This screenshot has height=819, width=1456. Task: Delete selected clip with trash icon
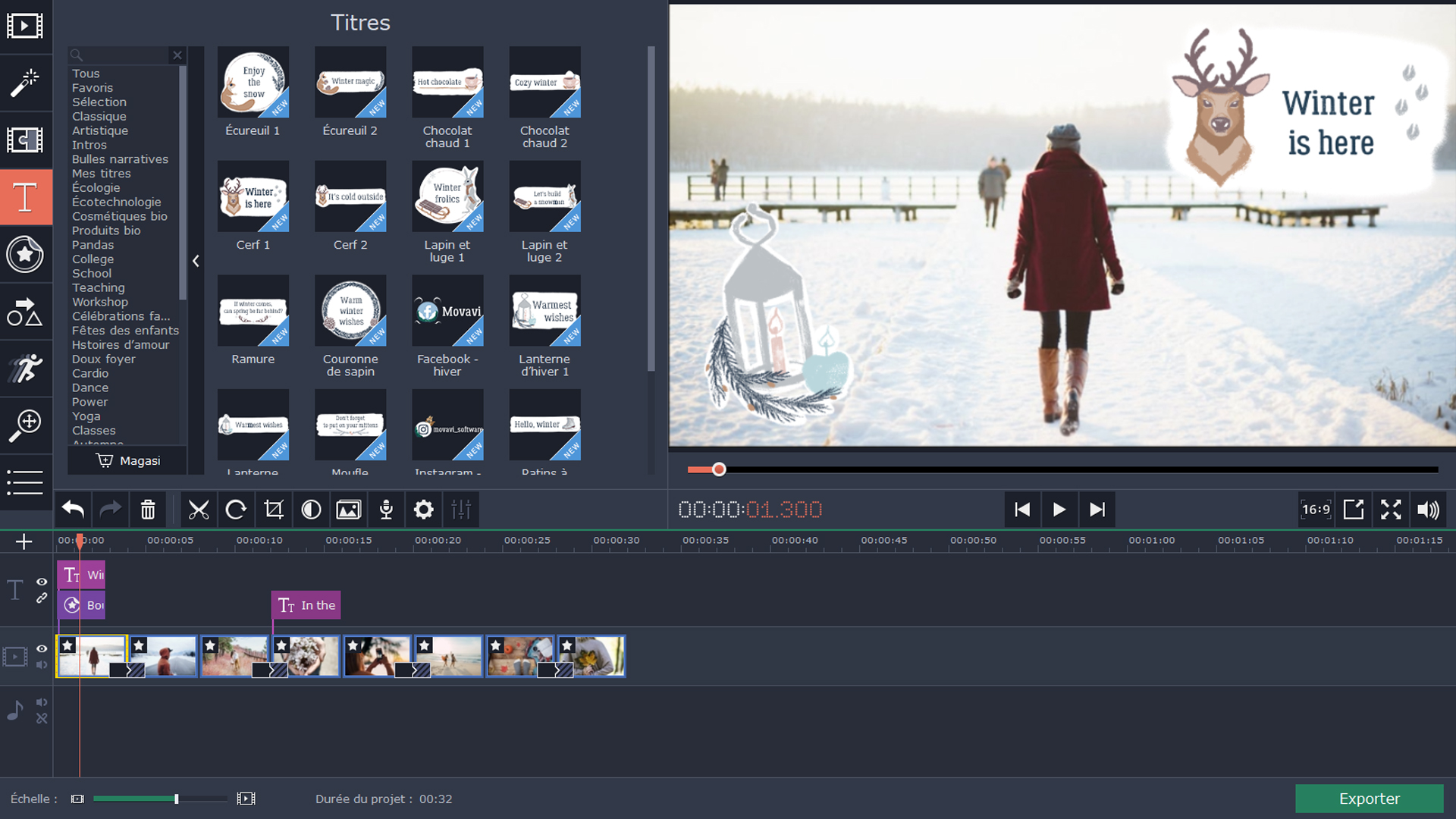148,510
